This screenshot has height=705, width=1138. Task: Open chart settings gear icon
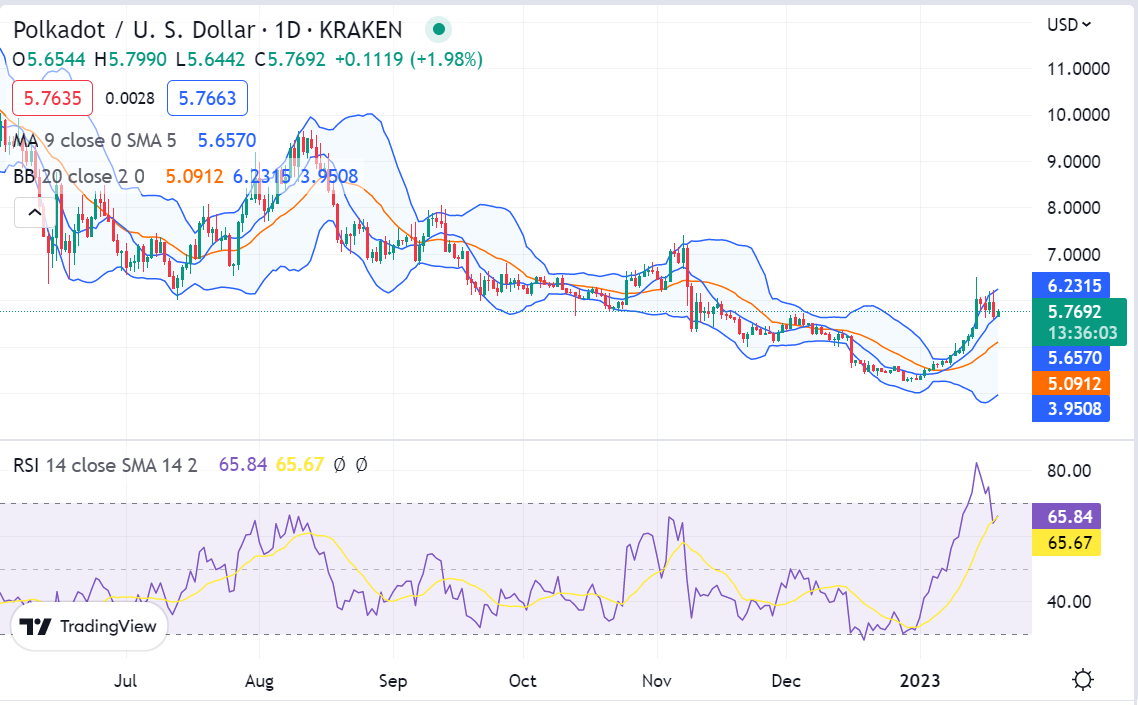[x=1083, y=680]
